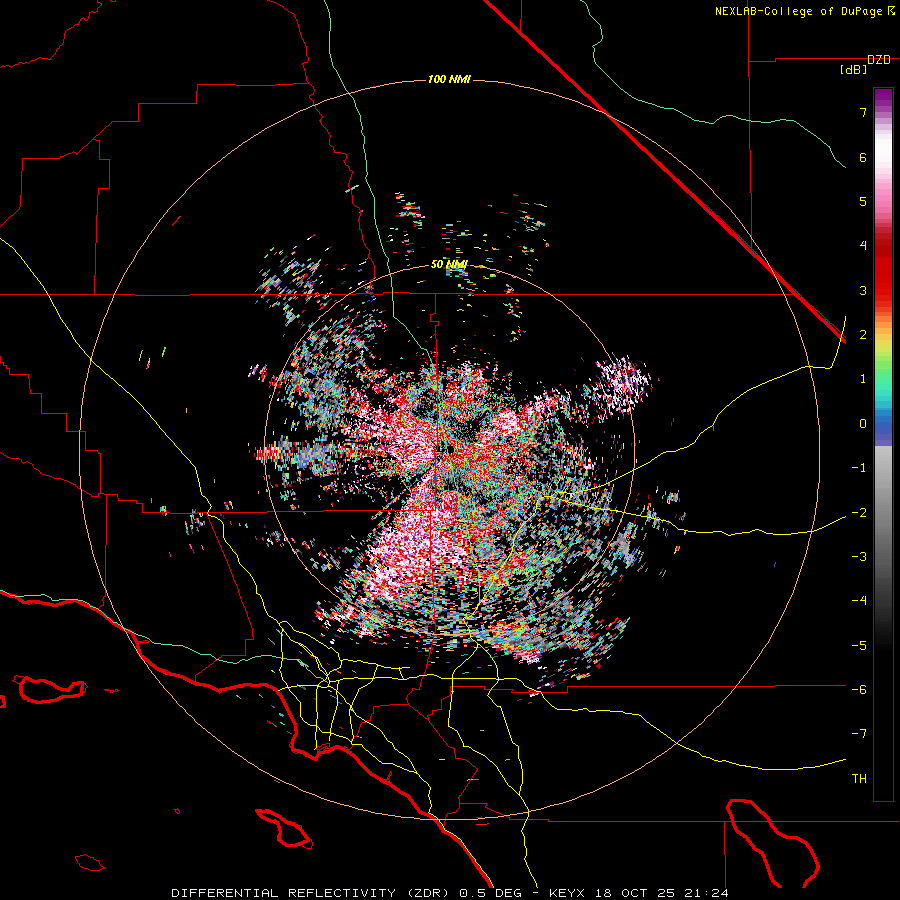Click the 'TH' label on the scale
The height and width of the screenshot is (900, 900).
[859, 779]
